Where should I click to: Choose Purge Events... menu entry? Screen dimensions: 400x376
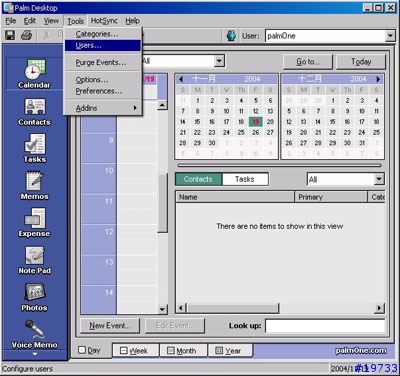point(103,63)
